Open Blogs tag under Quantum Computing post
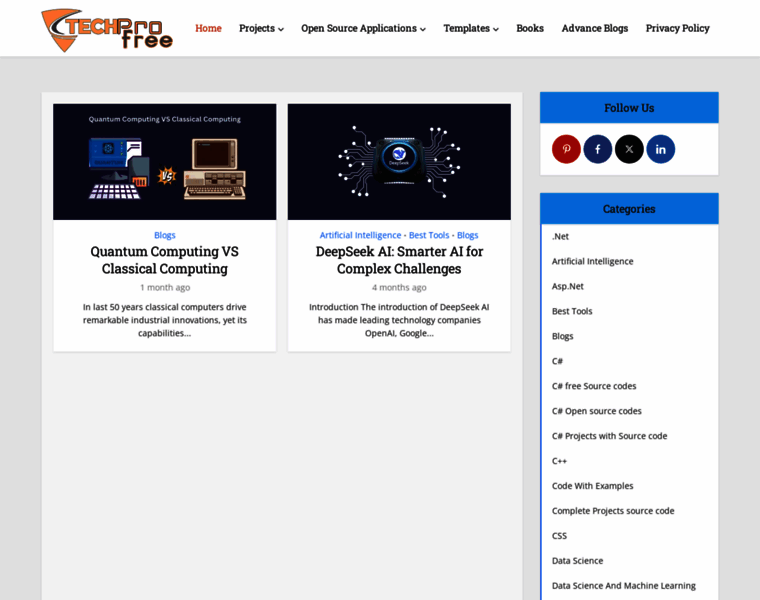Viewport: 760px width, 600px height. pos(165,235)
